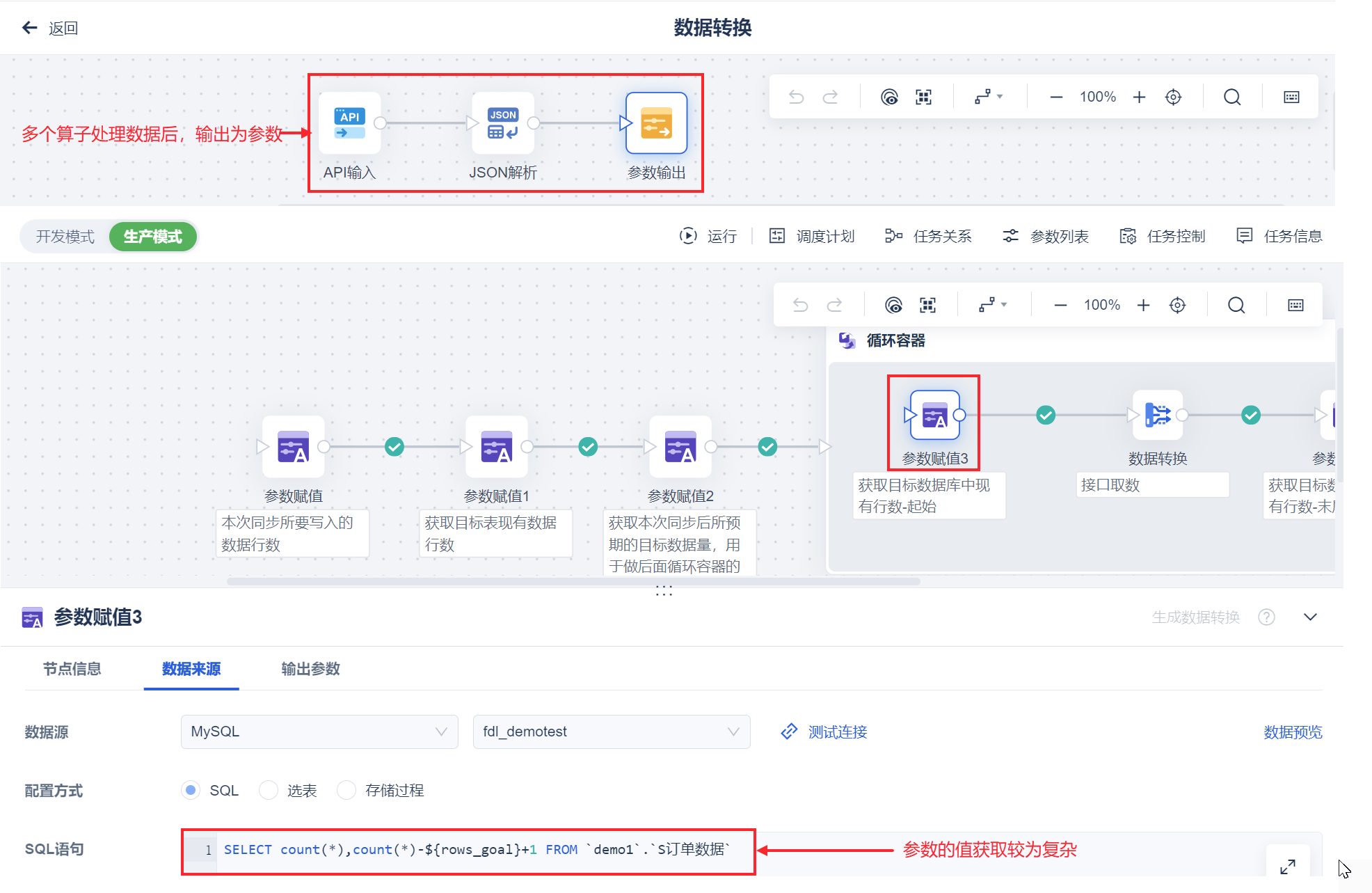This screenshot has width=1372, height=893.
Task: Open the fdl_demotest connection dropdown
Action: (611, 732)
